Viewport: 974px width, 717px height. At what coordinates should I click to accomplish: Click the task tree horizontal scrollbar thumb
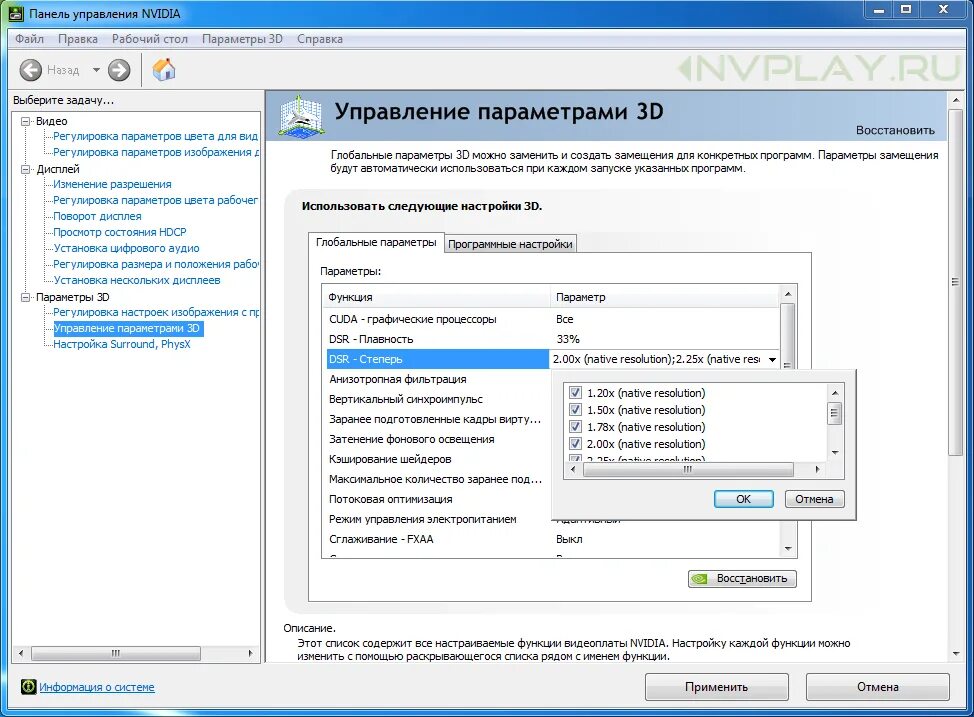click(116, 653)
